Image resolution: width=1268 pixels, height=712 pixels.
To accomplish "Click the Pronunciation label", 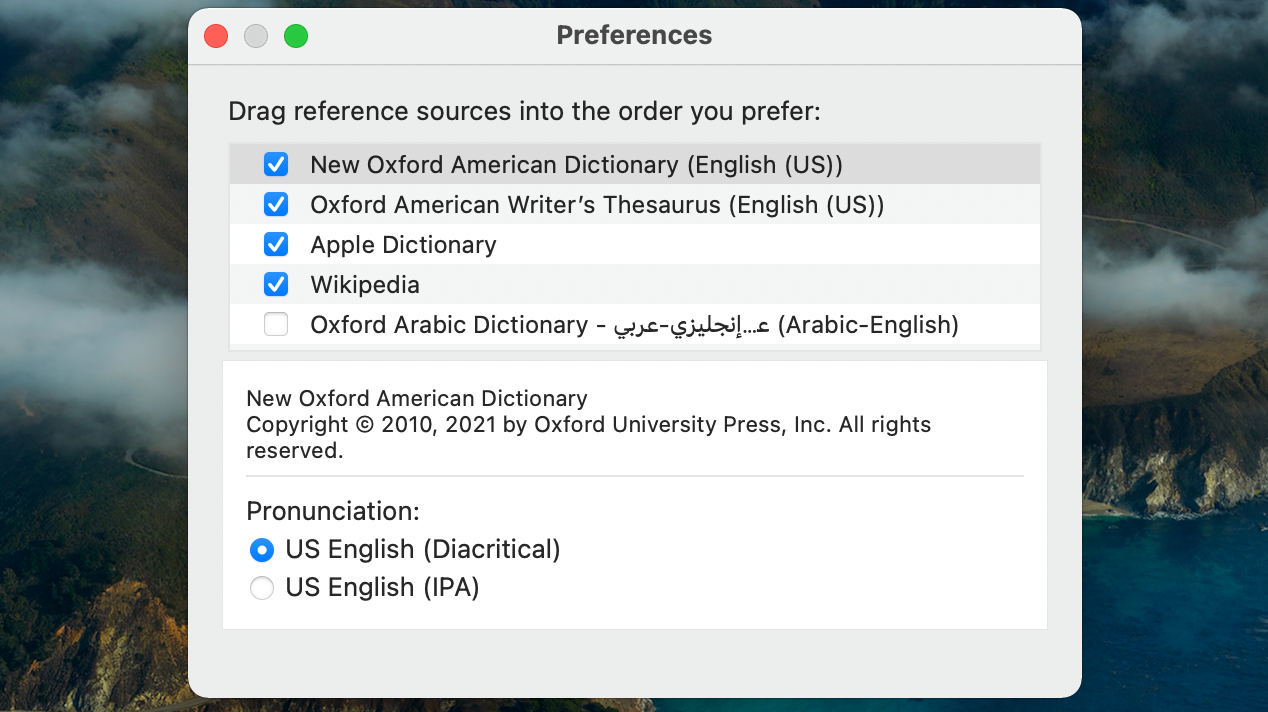I will 332,511.
